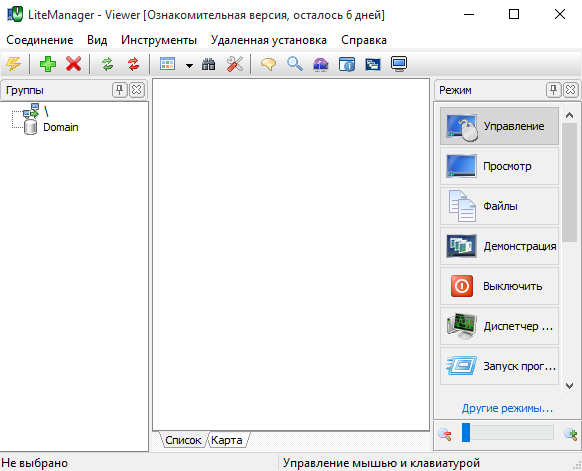
Task: Open the Удаленная установка menu
Action: [269, 40]
